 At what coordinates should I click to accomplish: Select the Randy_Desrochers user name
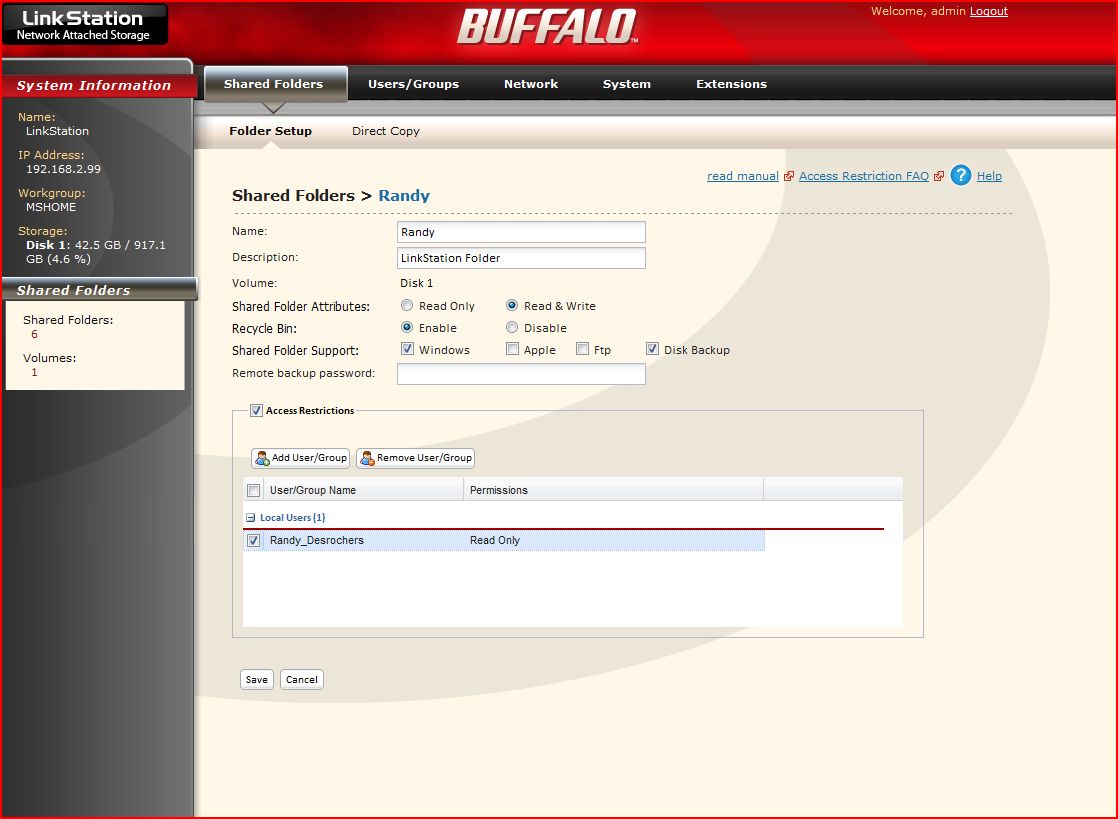click(x=317, y=540)
